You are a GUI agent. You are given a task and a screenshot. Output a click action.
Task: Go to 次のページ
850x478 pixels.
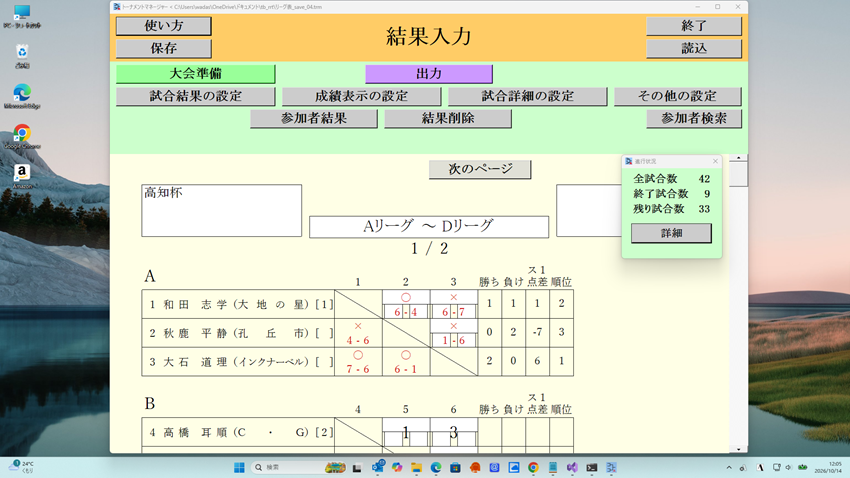tap(480, 169)
